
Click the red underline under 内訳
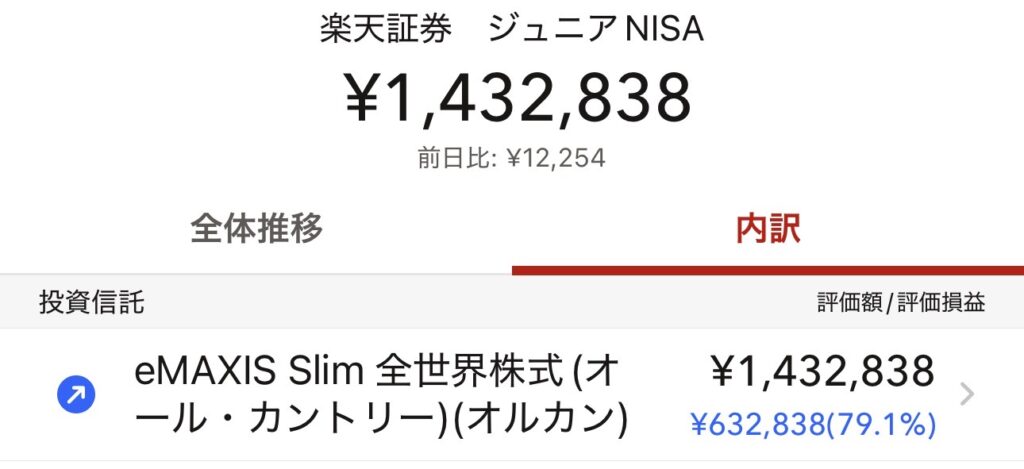click(x=767, y=270)
